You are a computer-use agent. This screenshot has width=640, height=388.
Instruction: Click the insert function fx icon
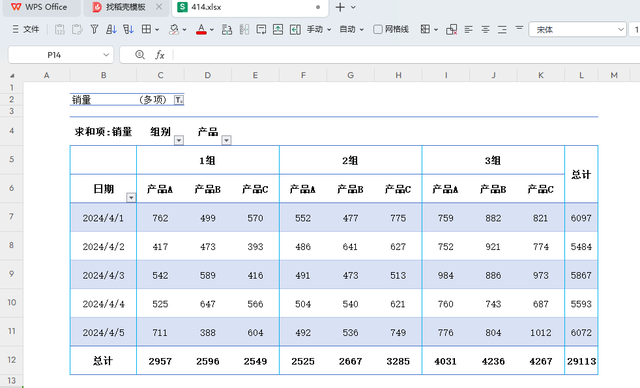coord(160,55)
